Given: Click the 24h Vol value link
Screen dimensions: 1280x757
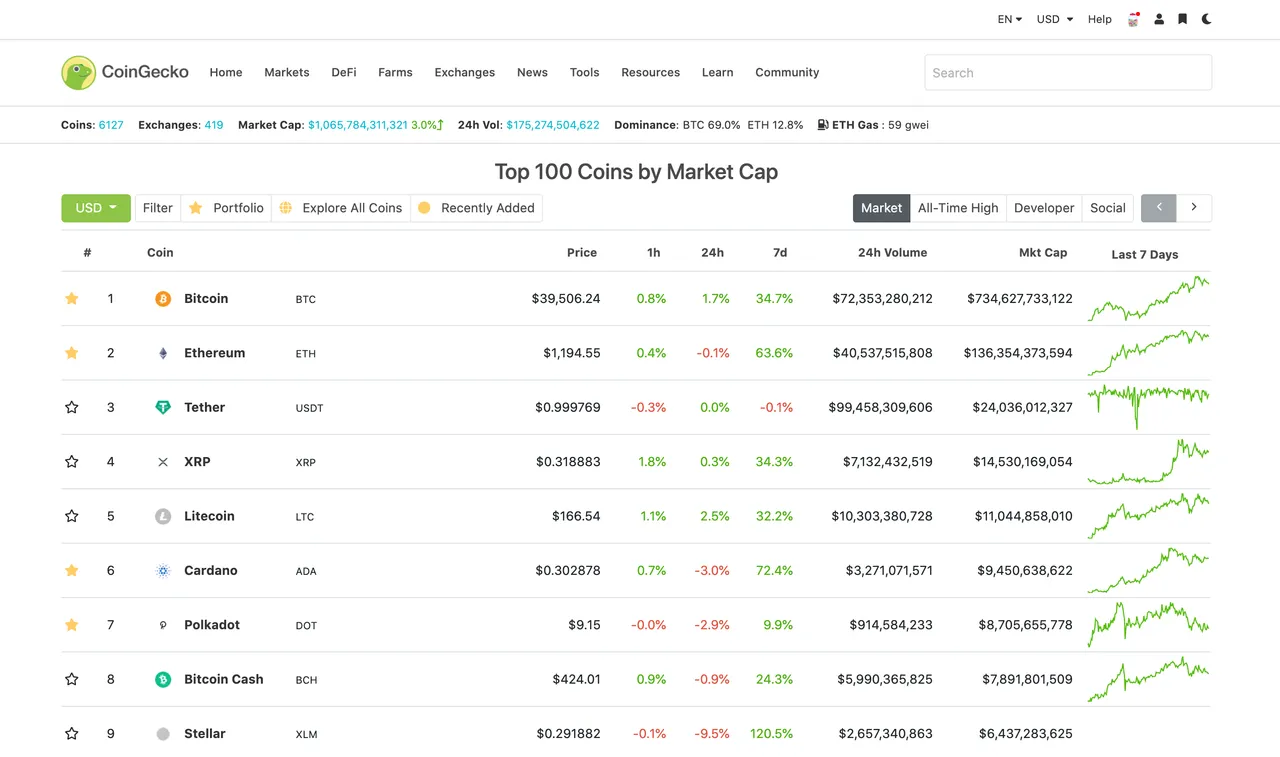Looking at the screenshot, I should pos(553,125).
